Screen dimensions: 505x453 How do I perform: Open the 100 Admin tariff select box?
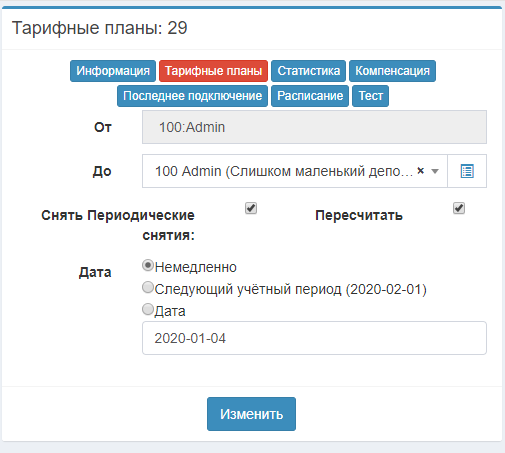click(x=295, y=171)
